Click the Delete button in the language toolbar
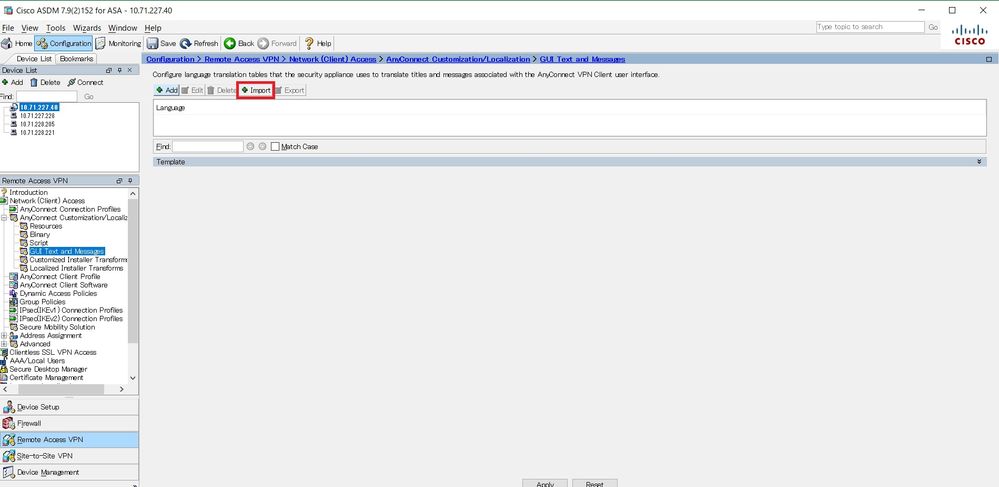This screenshot has height=487, width=999. (221, 91)
